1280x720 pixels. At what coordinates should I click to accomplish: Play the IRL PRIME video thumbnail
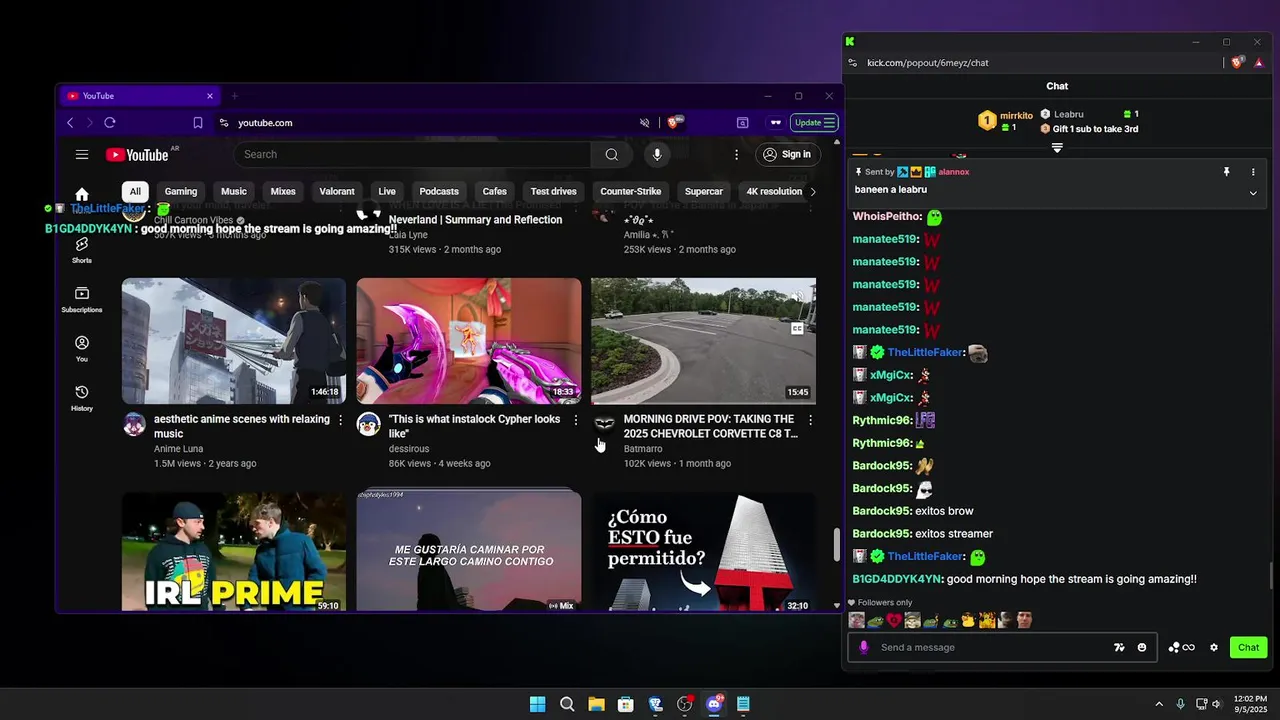pyautogui.click(x=234, y=552)
